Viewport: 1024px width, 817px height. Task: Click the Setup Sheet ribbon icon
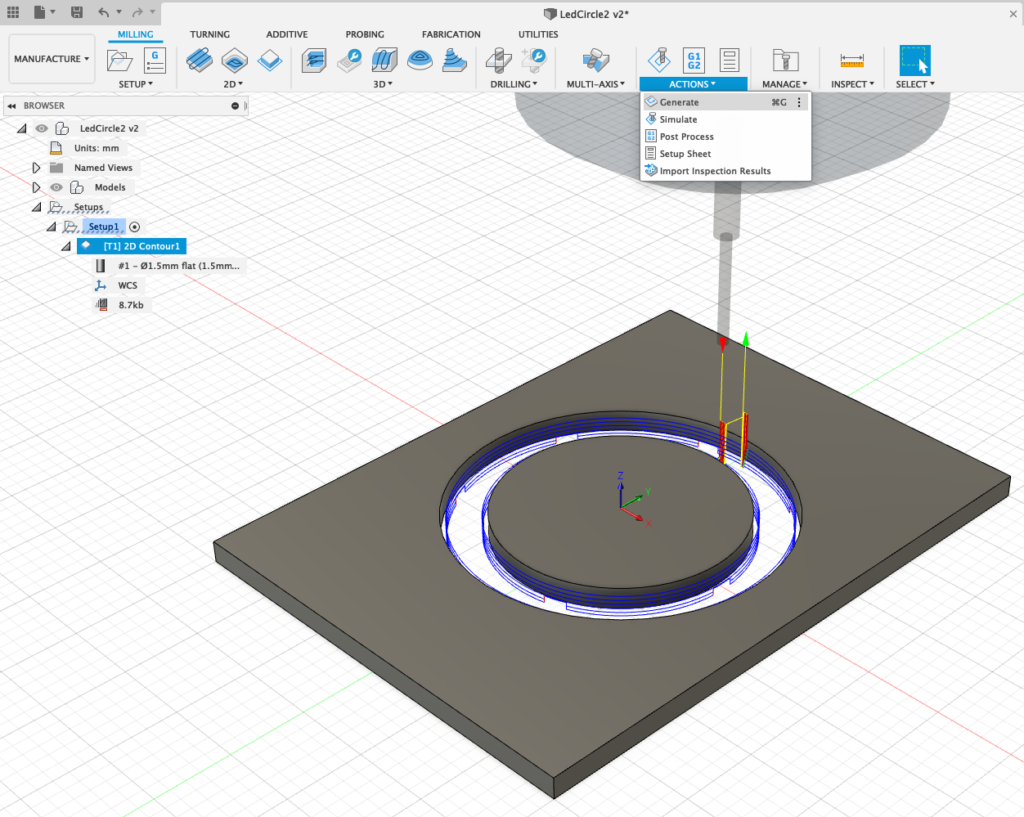[729, 61]
